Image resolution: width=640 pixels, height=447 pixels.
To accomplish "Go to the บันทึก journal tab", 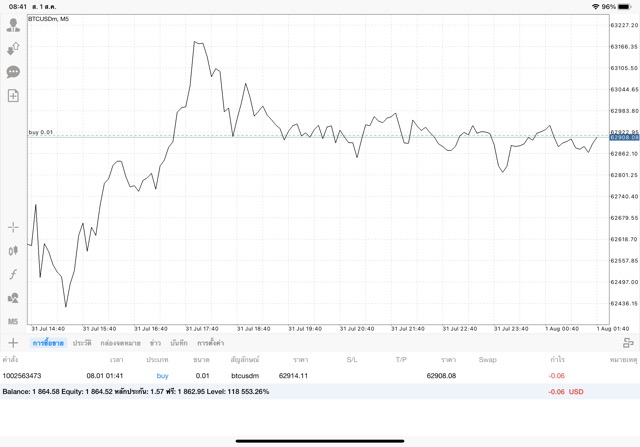I will pyautogui.click(x=179, y=343).
